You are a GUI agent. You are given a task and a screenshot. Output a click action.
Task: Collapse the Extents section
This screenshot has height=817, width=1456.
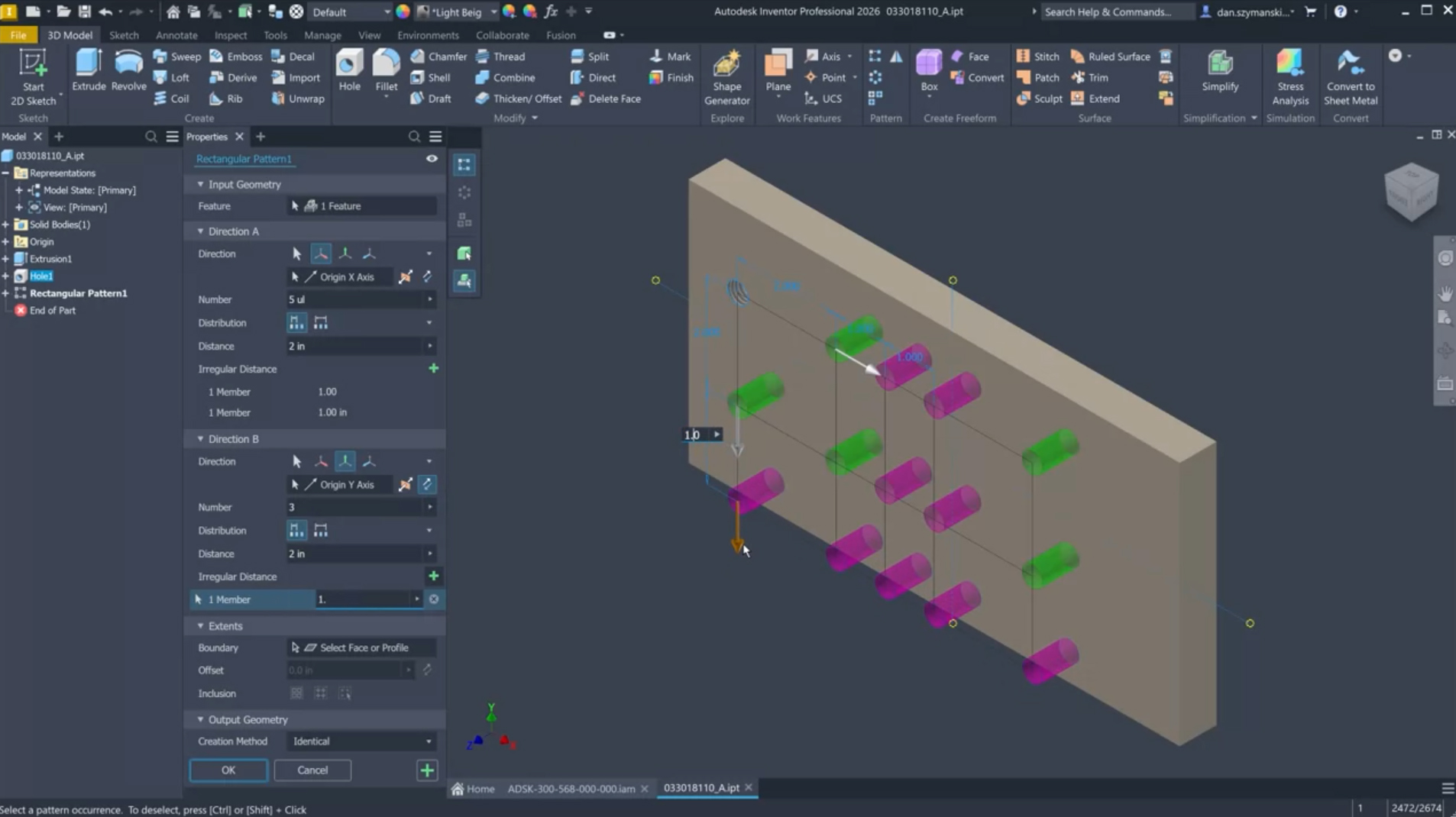200,626
